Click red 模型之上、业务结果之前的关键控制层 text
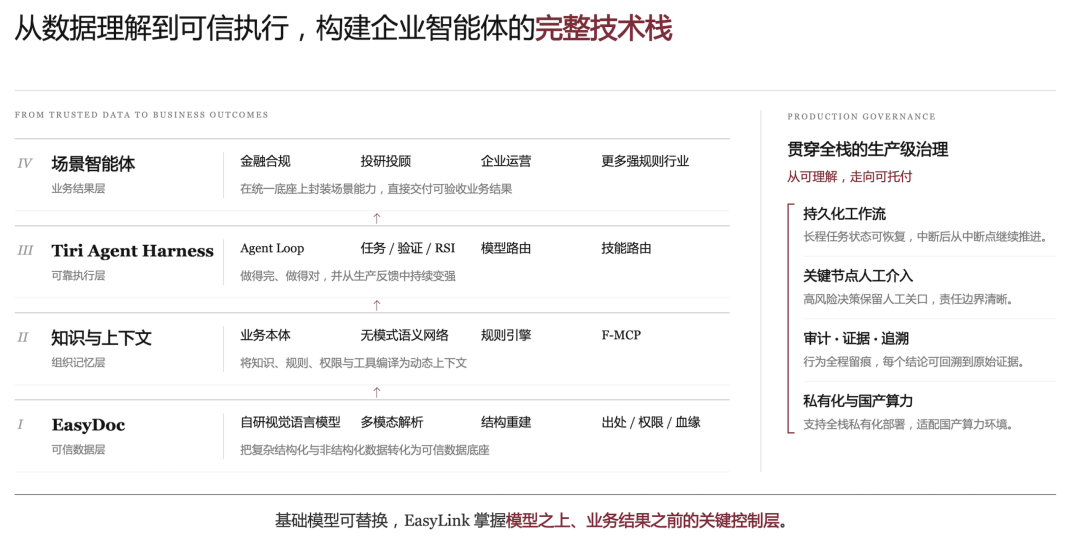 point(643,520)
